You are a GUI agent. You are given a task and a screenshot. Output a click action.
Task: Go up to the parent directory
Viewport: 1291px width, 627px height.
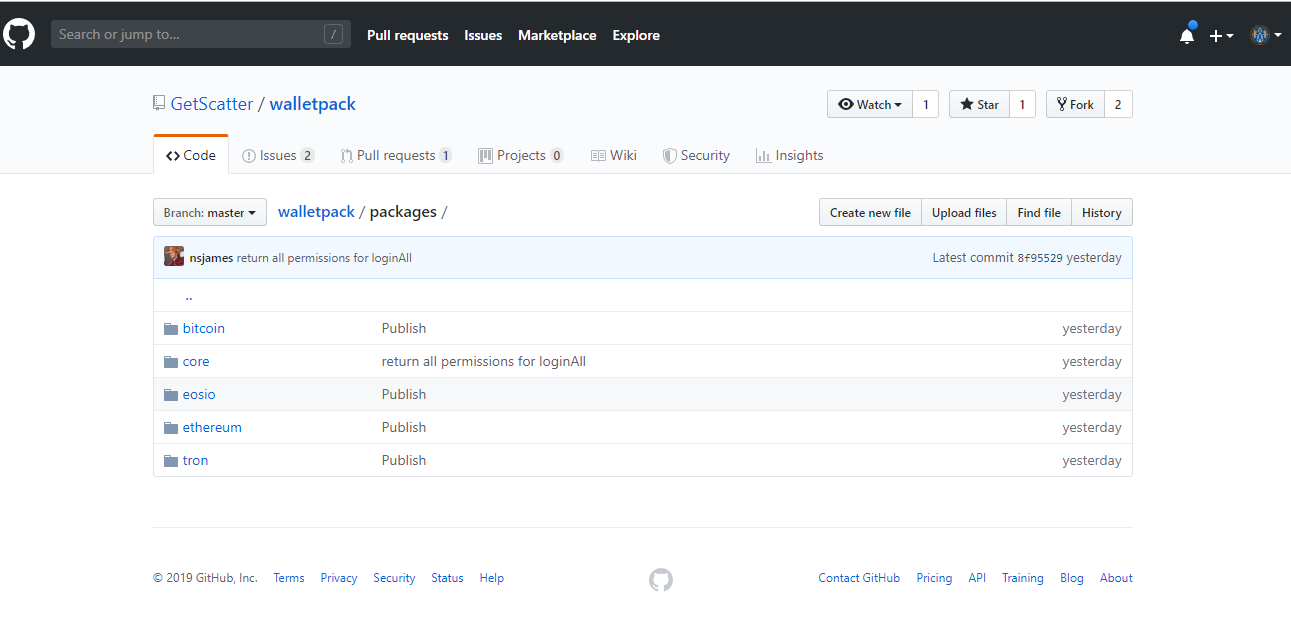pos(188,296)
